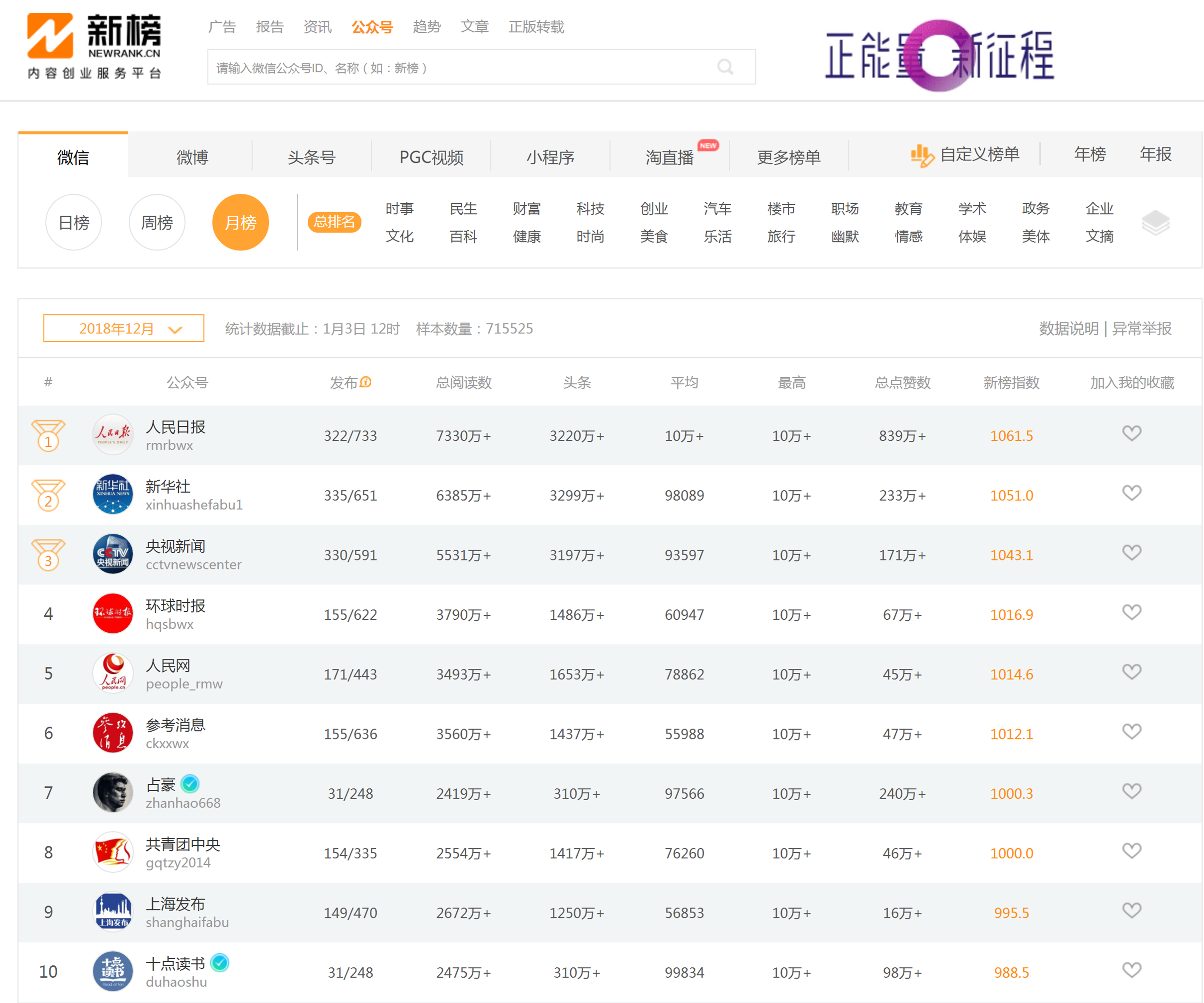
Task: Open the 人民日报 account avatar
Action: (x=112, y=435)
